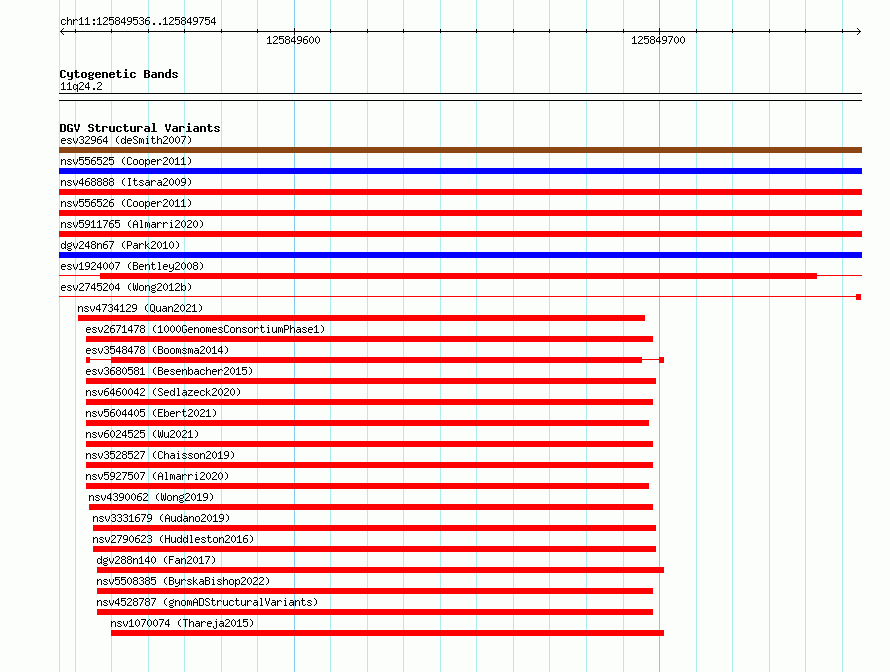Click the red nsv2790623 variant bar

375,549
